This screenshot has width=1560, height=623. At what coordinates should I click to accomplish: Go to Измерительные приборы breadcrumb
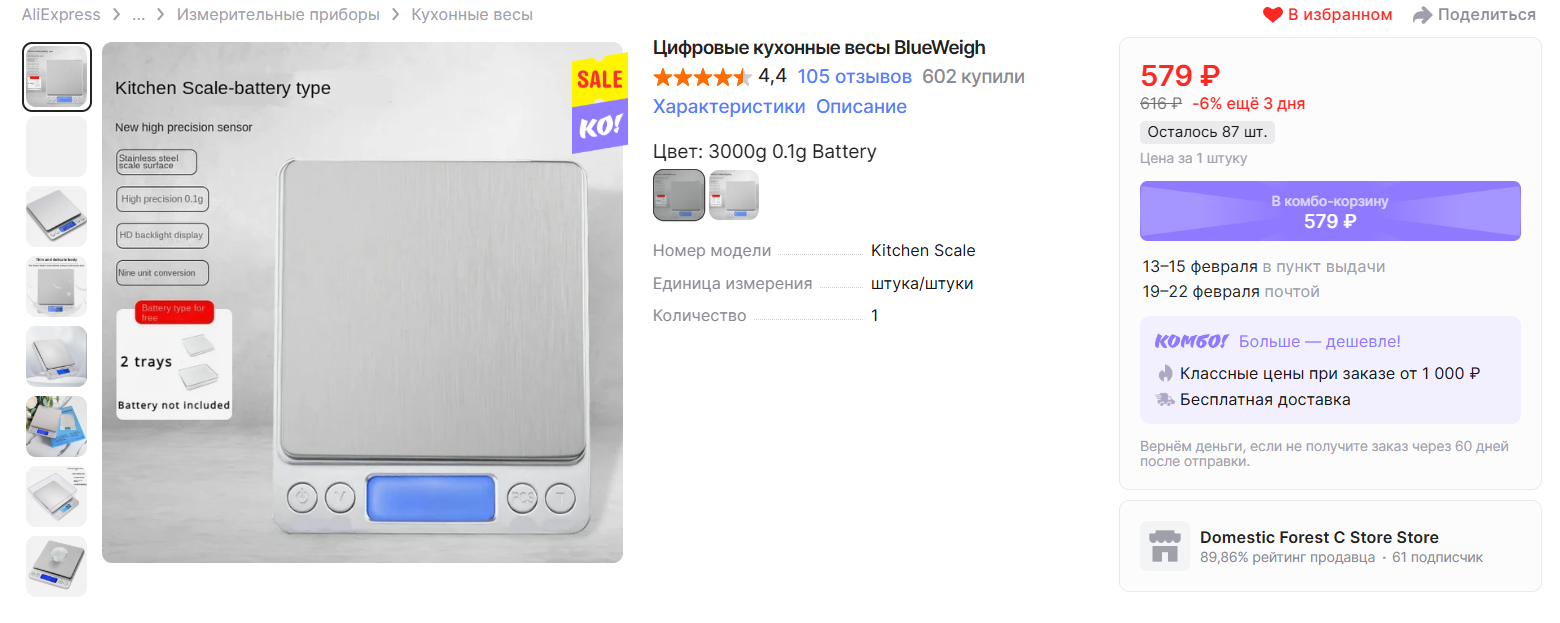coord(278,15)
